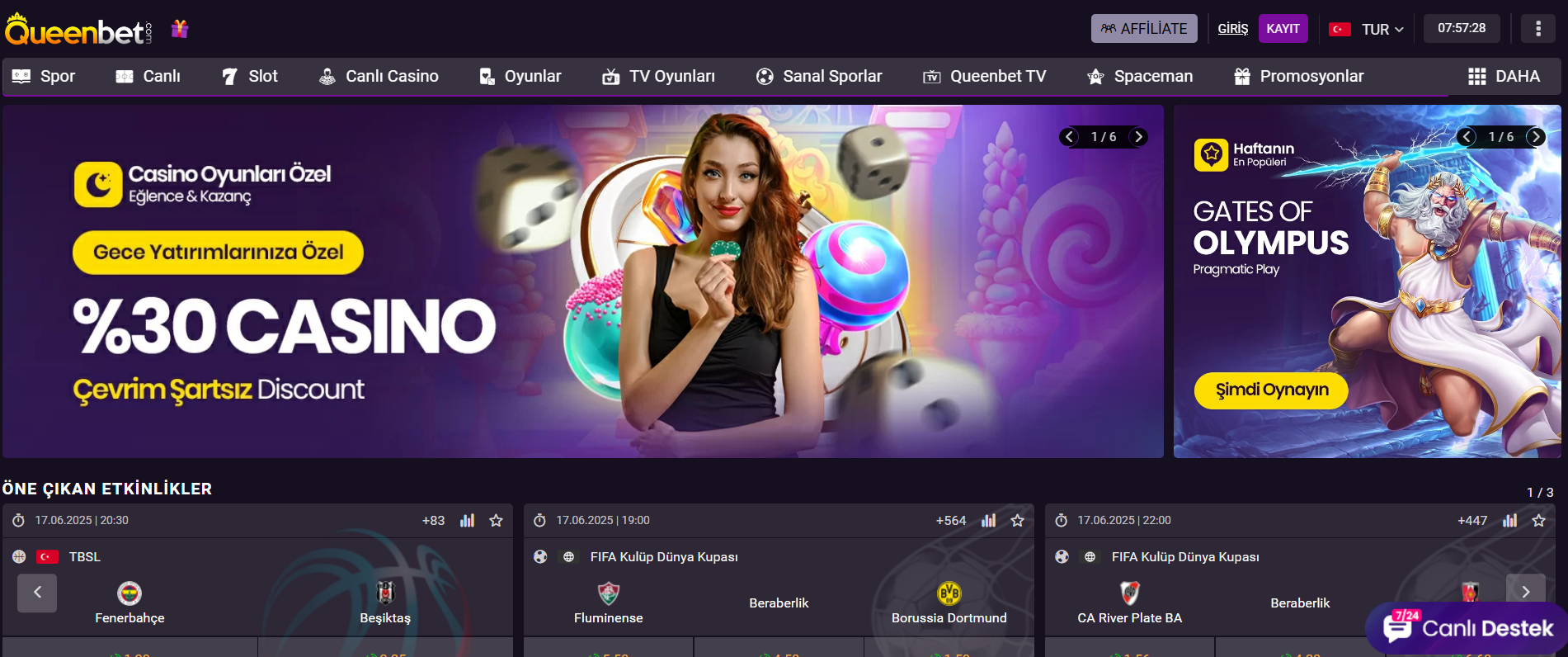Open the Spor menu item
The height and width of the screenshot is (657, 1568).
pos(44,77)
